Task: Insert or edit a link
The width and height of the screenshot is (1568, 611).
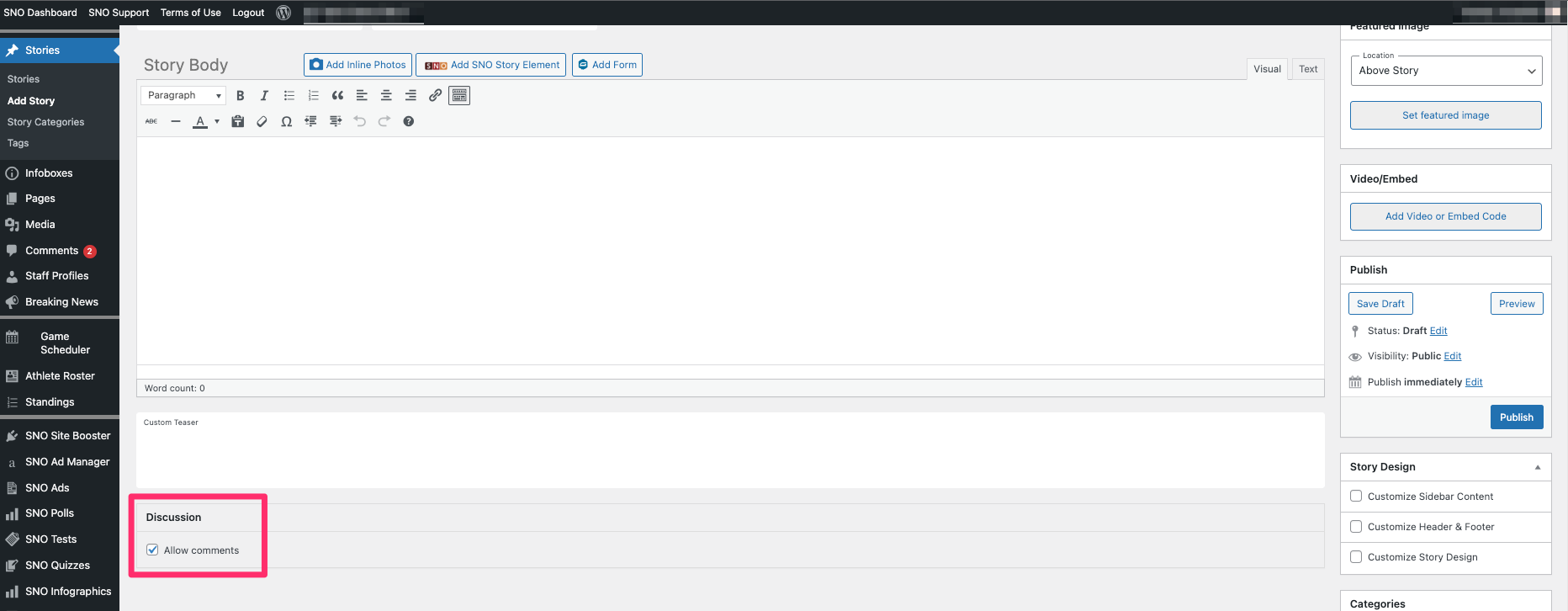Action: (435, 96)
